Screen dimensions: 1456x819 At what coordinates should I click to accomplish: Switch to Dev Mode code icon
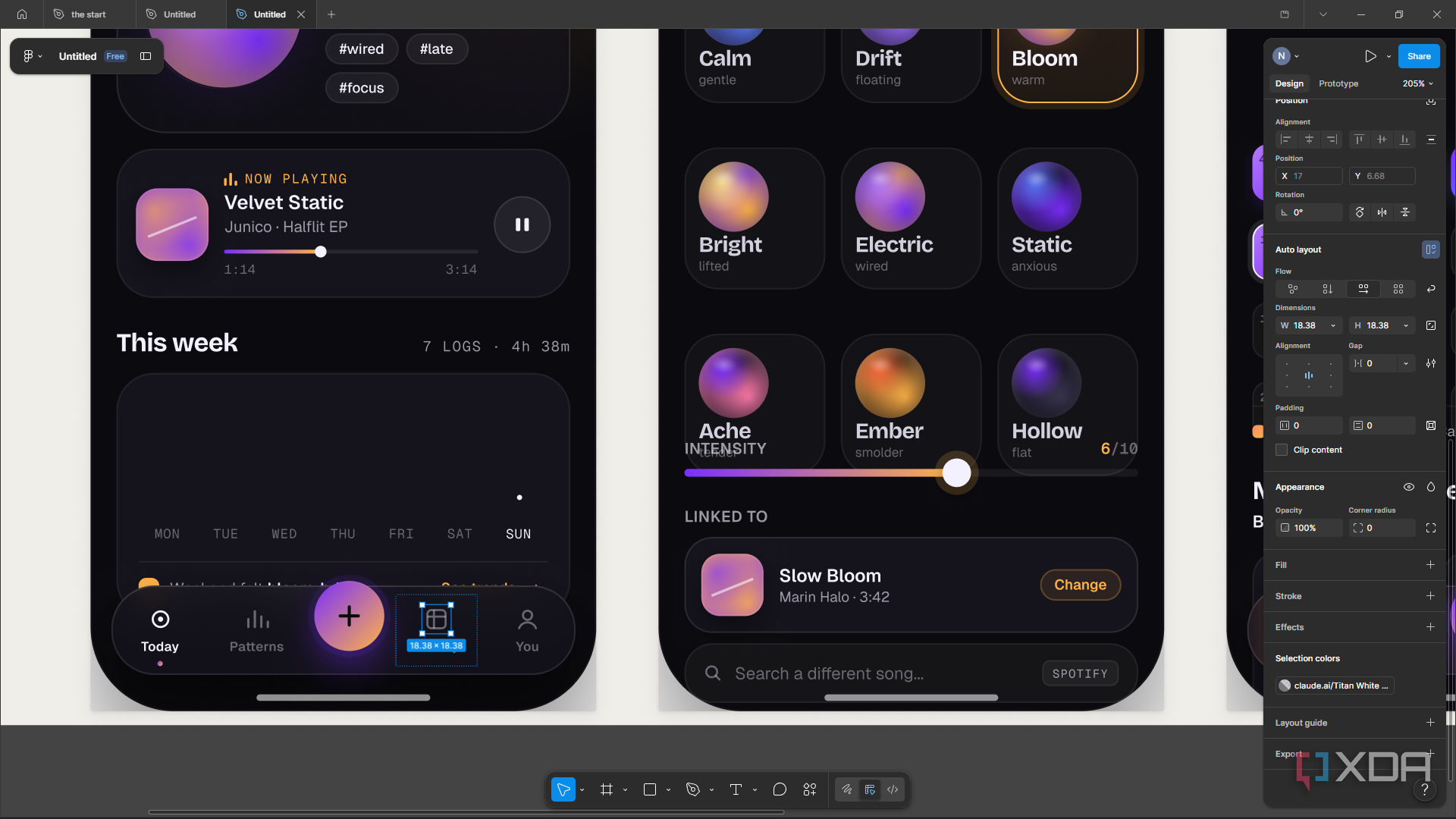click(x=893, y=789)
